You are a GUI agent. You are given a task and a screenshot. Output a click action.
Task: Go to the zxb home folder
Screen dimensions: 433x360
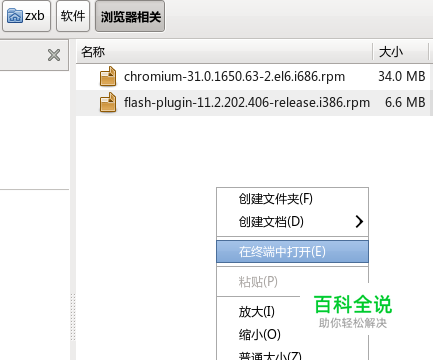(26, 16)
